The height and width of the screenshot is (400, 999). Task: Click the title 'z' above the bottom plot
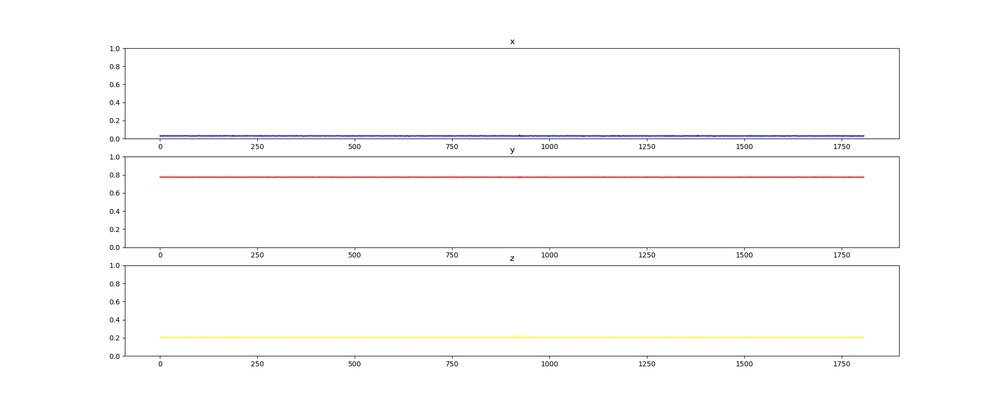click(x=512, y=259)
